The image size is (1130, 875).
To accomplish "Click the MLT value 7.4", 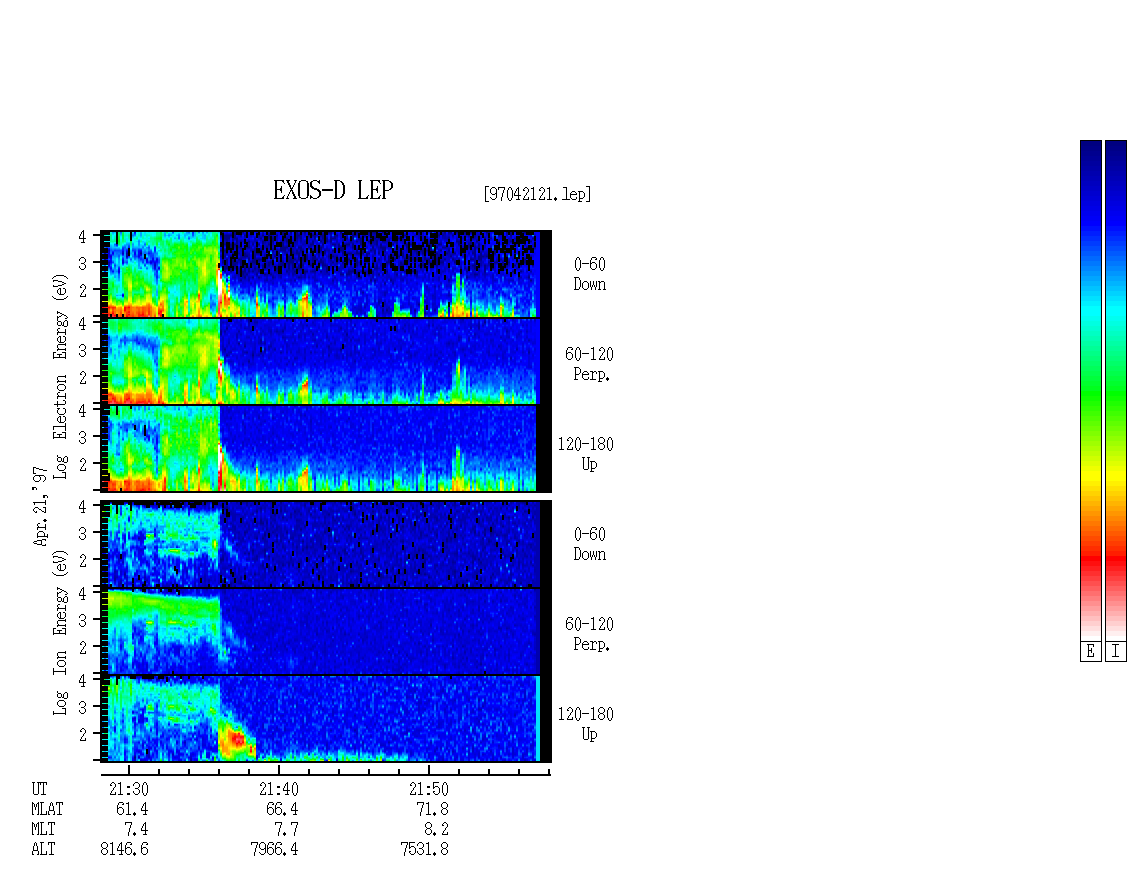I will click(136, 830).
